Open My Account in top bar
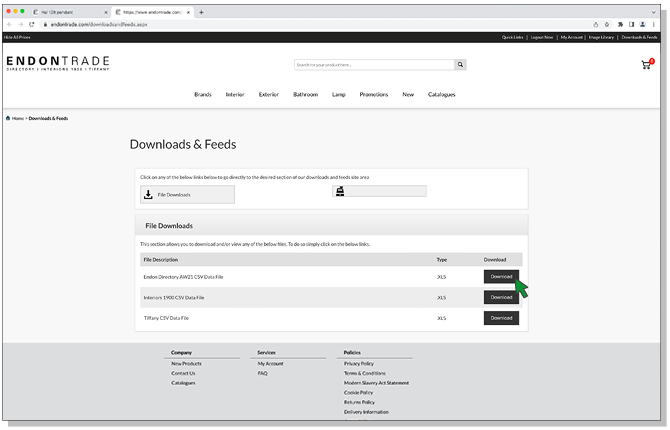This screenshot has height=430, width=670. tap(572, 37)
